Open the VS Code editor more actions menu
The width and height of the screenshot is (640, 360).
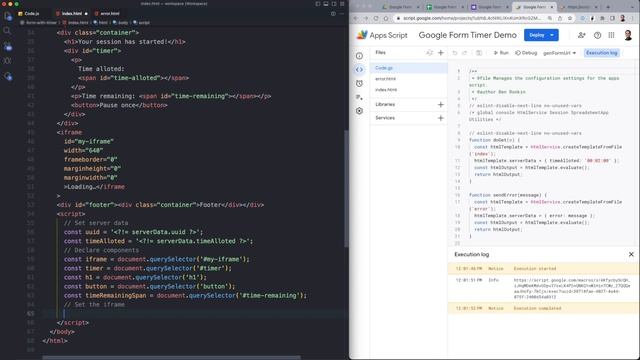coord(341,13)
